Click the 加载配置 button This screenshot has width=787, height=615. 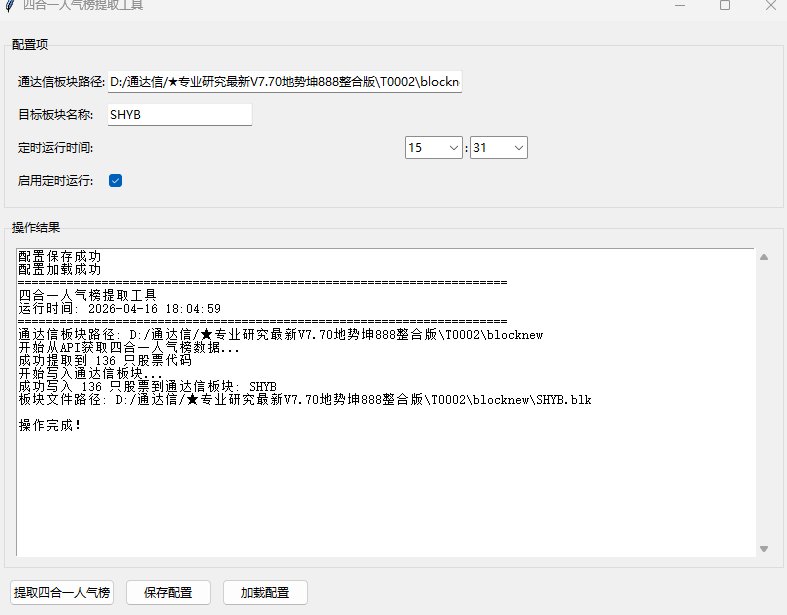pos(265,593)
